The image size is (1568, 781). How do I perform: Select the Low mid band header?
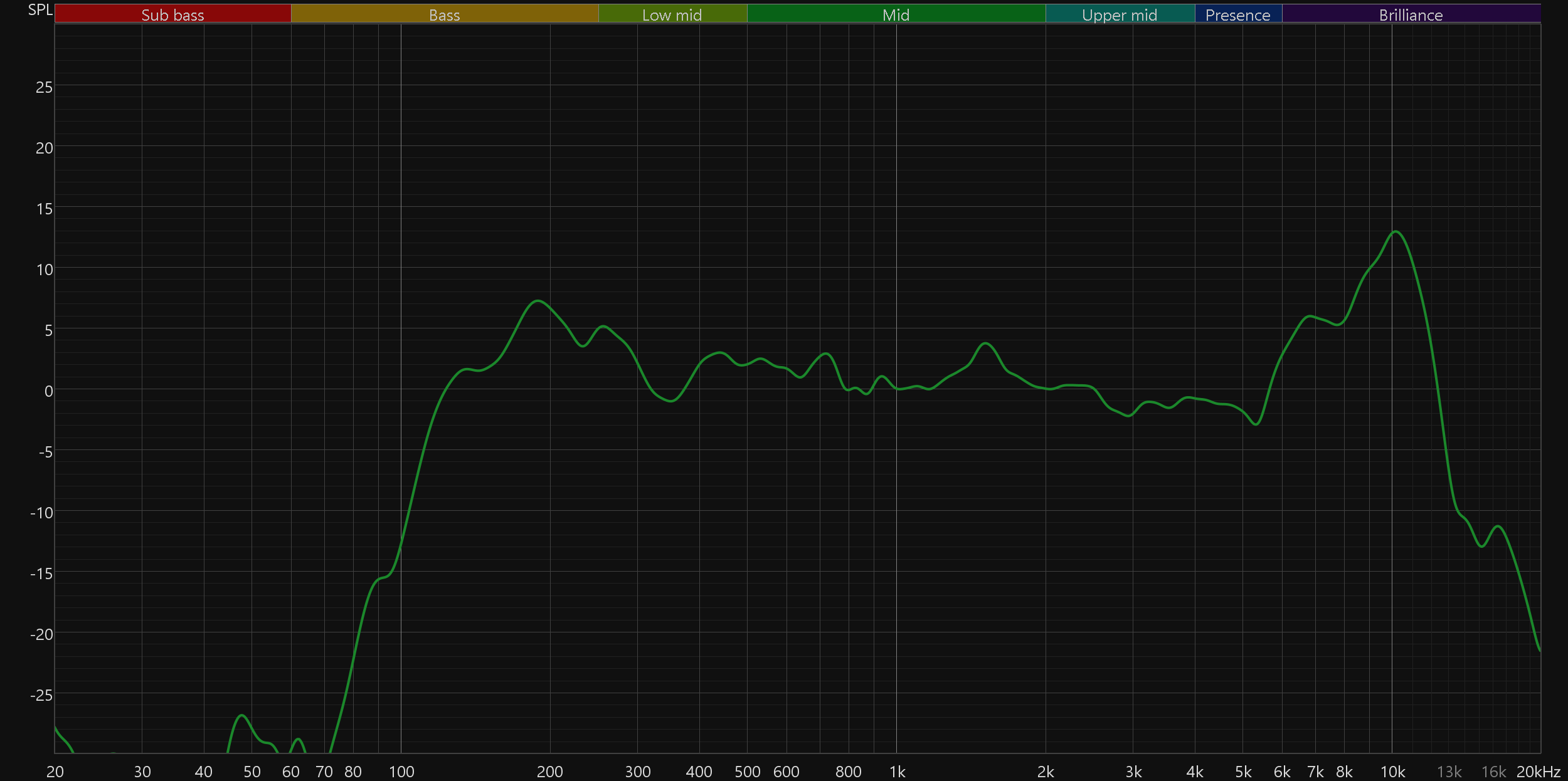672,14
